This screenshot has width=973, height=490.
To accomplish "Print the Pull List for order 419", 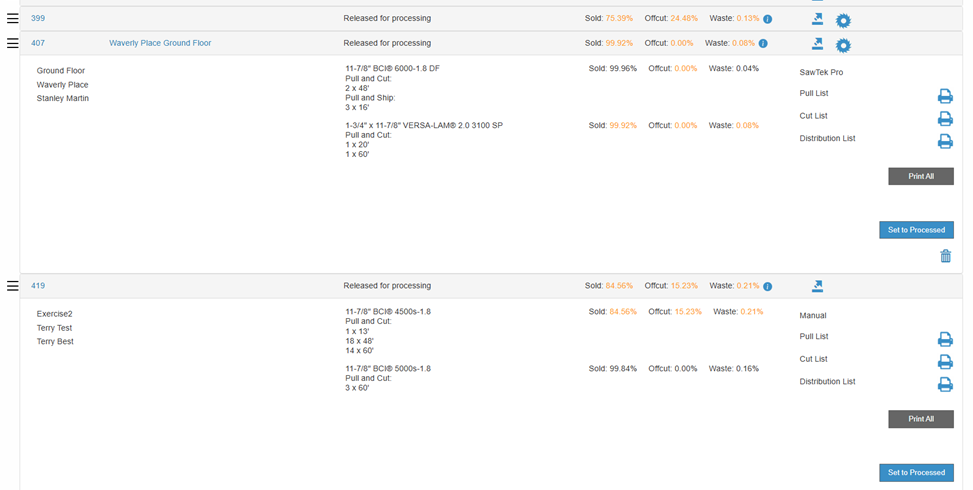I will (944, 339).
